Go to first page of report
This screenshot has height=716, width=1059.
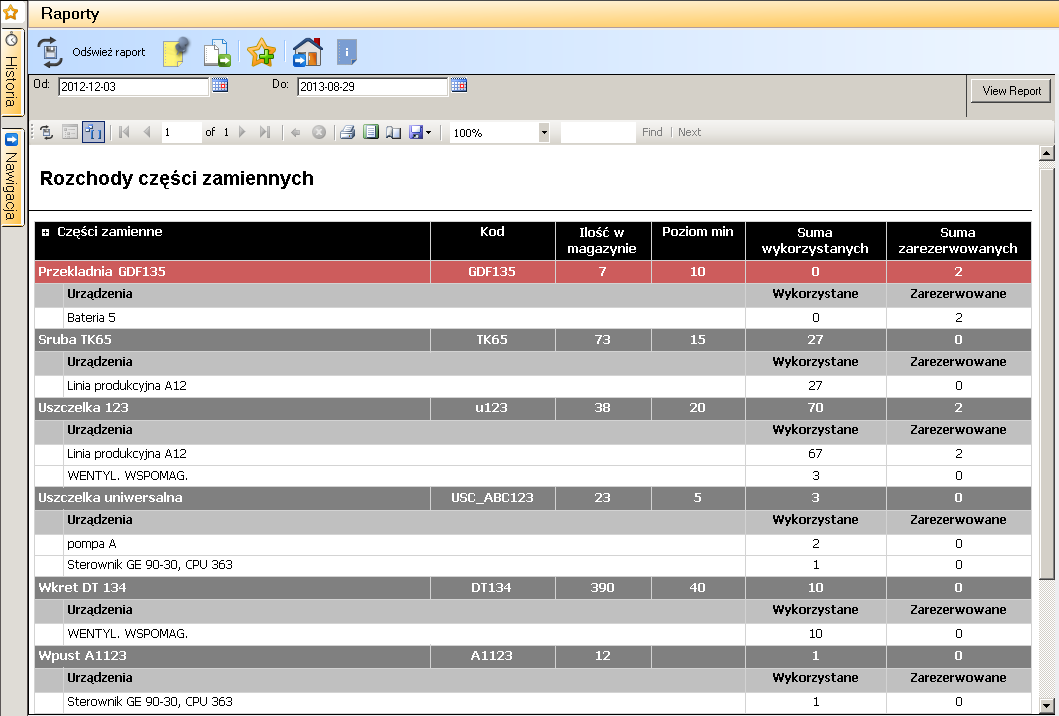pyautogui.click(x=124, y=132)
